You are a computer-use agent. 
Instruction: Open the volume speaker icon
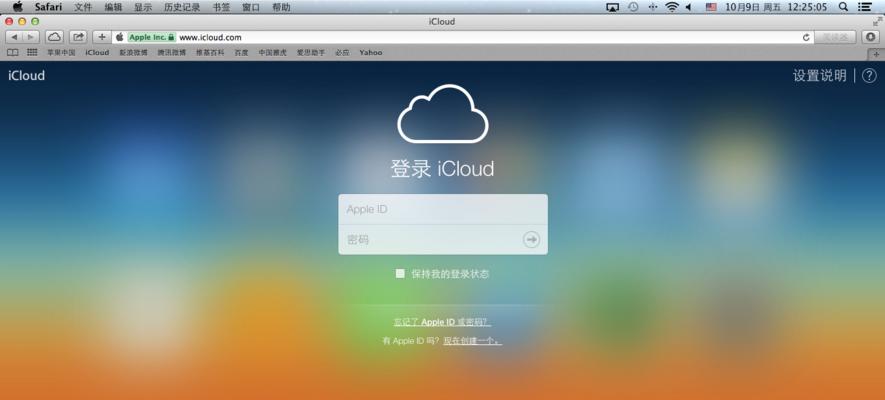tap(689, 7)
